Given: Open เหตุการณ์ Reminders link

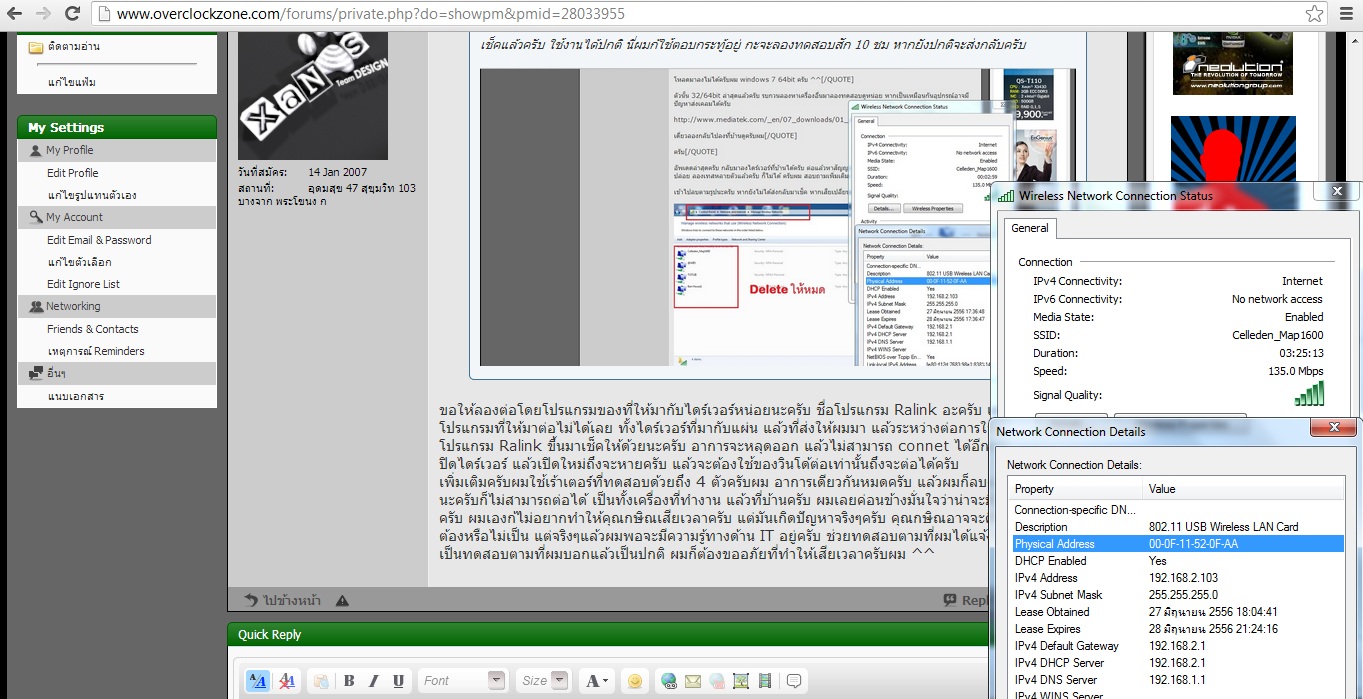Looking at the screenshot, I should [x=96, y=351].
